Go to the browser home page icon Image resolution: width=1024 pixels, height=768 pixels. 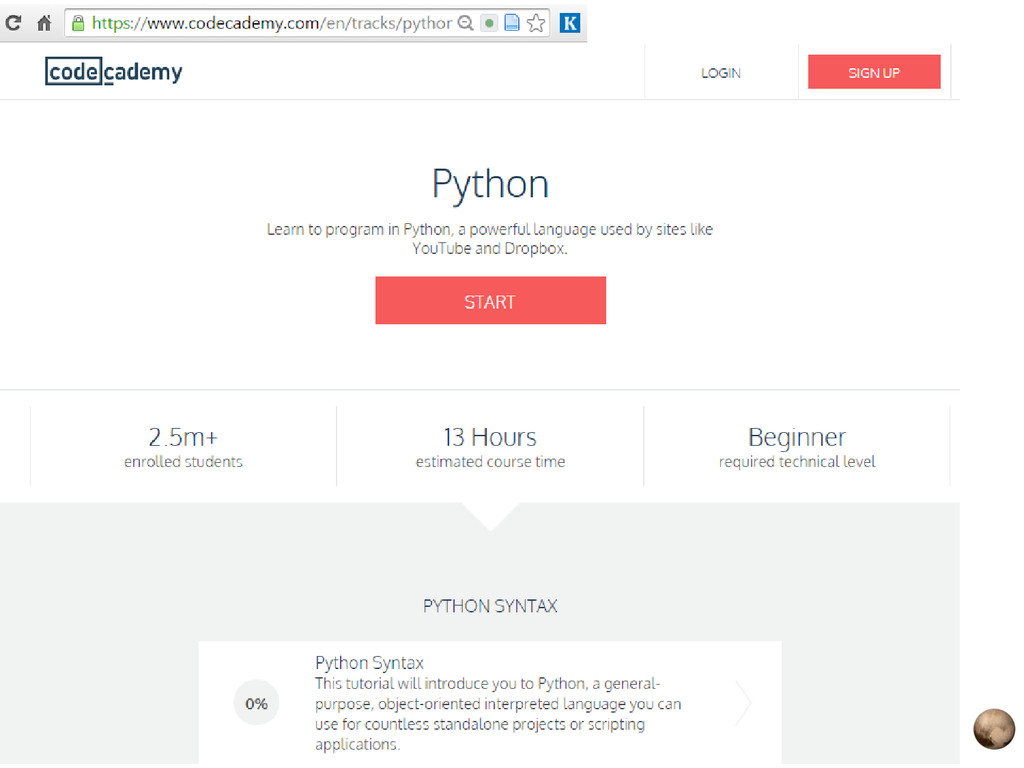point(44,24)
